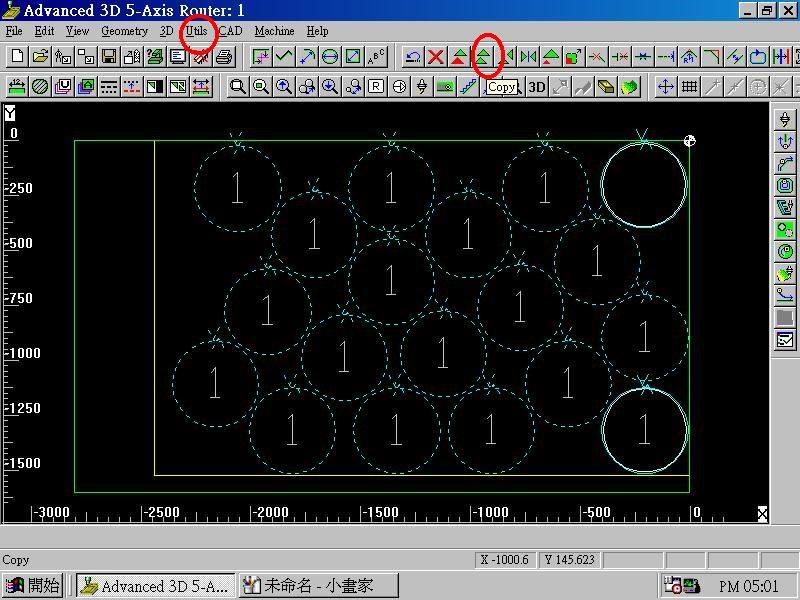
Task: Click the zoom out magnifier with down arrow
Action: click(330, 87)
